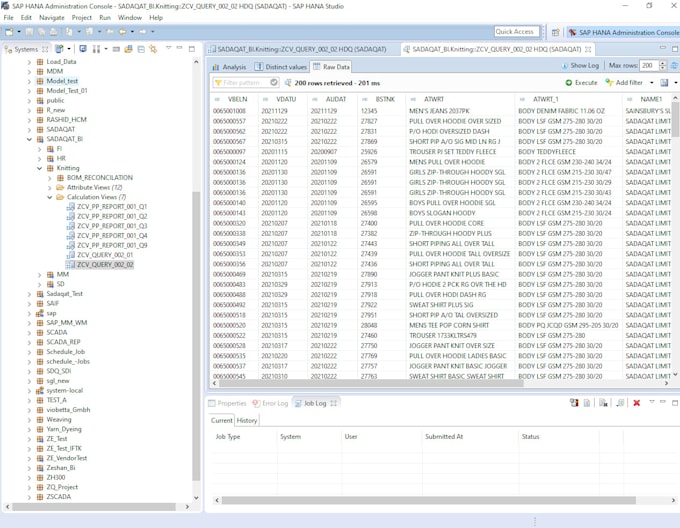The image size is (680, 528).
Task: Collapse the Calculation Views (7) folder
Action: pos(49,197)
